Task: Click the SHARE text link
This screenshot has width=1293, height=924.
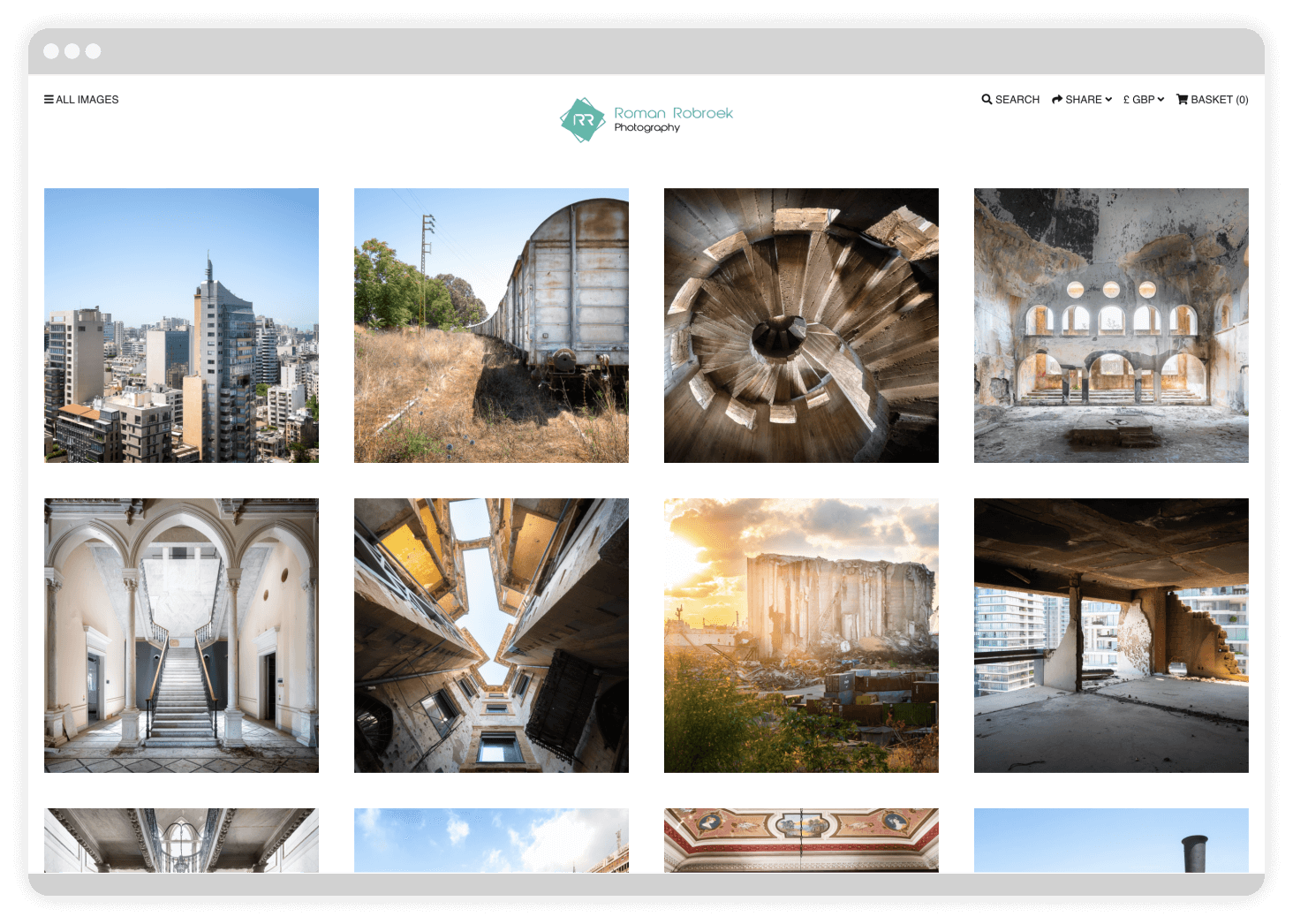Action: coord(1085,99)
